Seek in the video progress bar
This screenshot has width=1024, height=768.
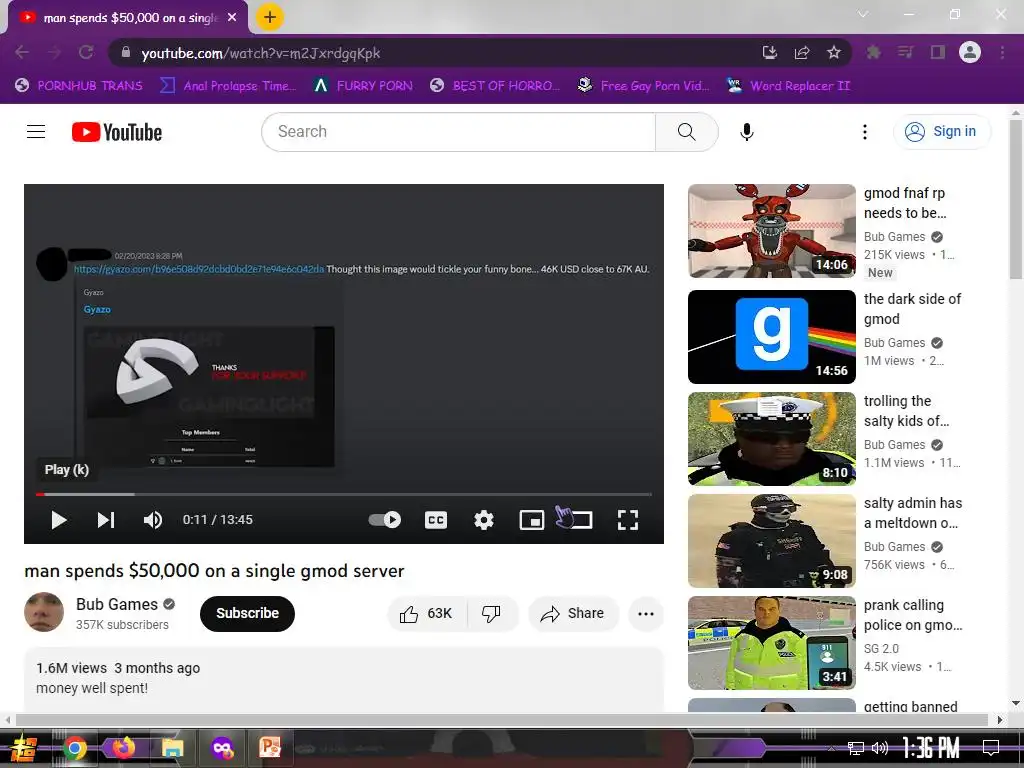click(344, 494)
